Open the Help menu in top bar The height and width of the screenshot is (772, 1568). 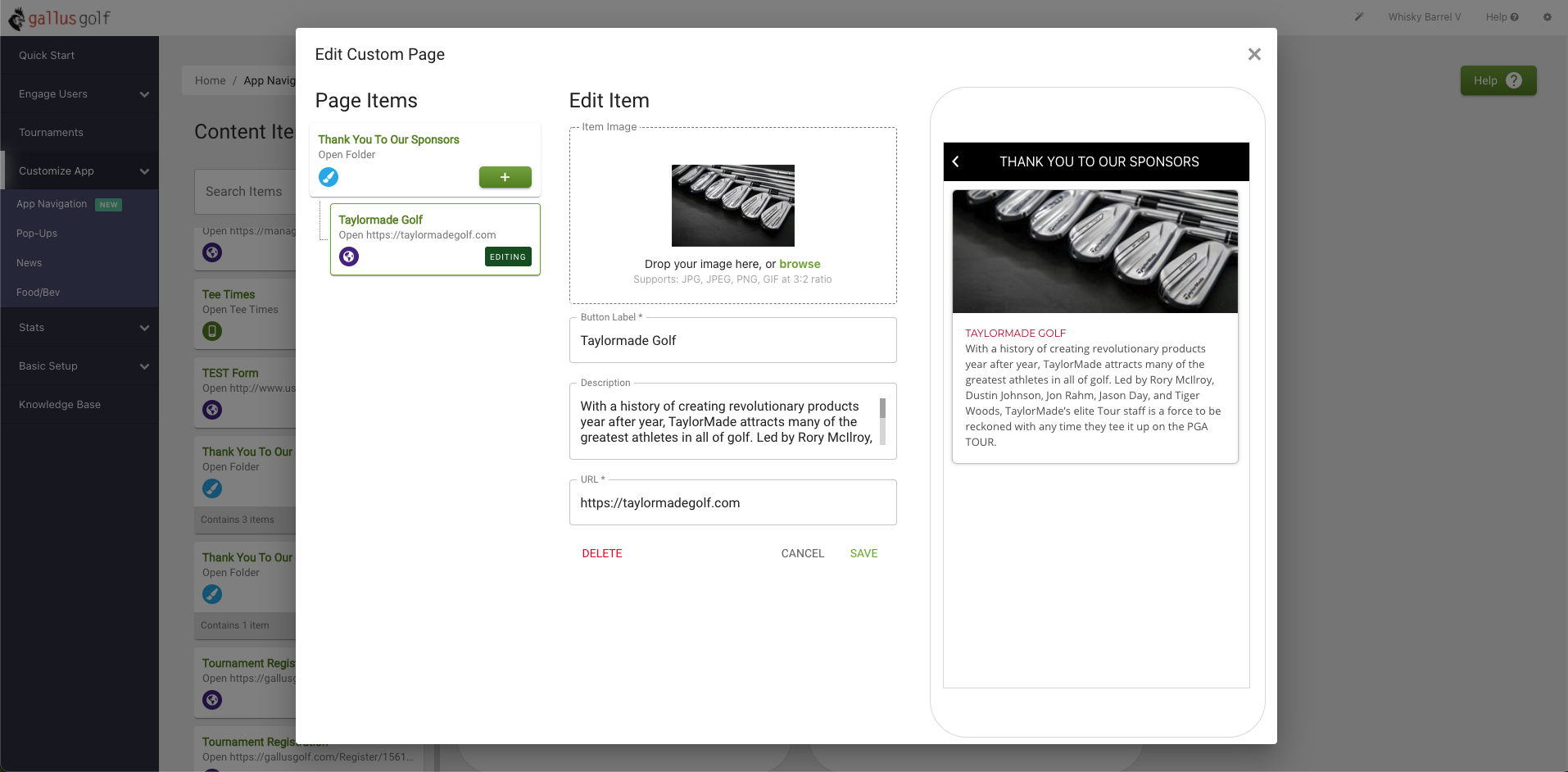point(1502,16)
